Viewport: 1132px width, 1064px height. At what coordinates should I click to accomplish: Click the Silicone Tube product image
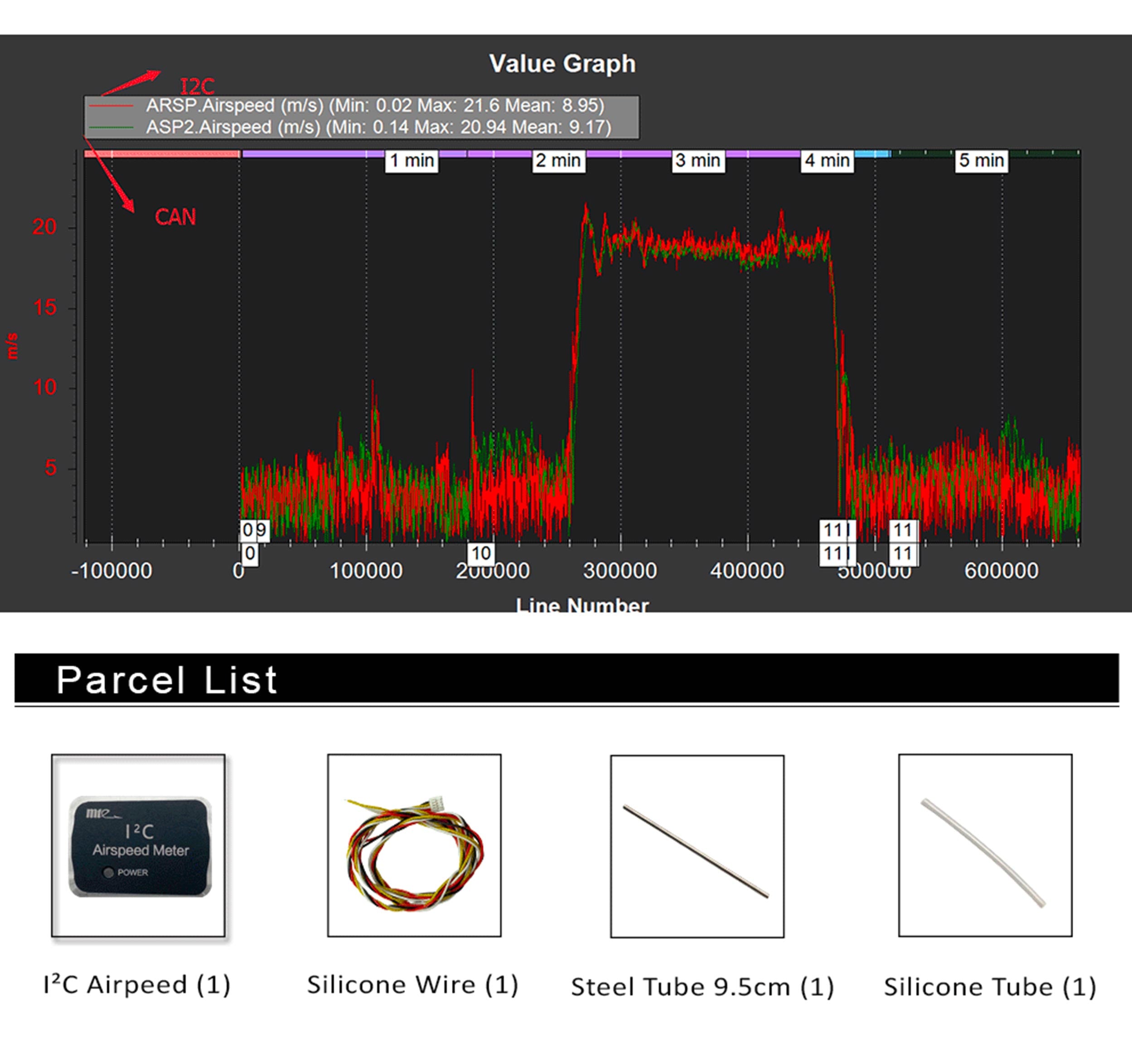click(x=985, y=846)
